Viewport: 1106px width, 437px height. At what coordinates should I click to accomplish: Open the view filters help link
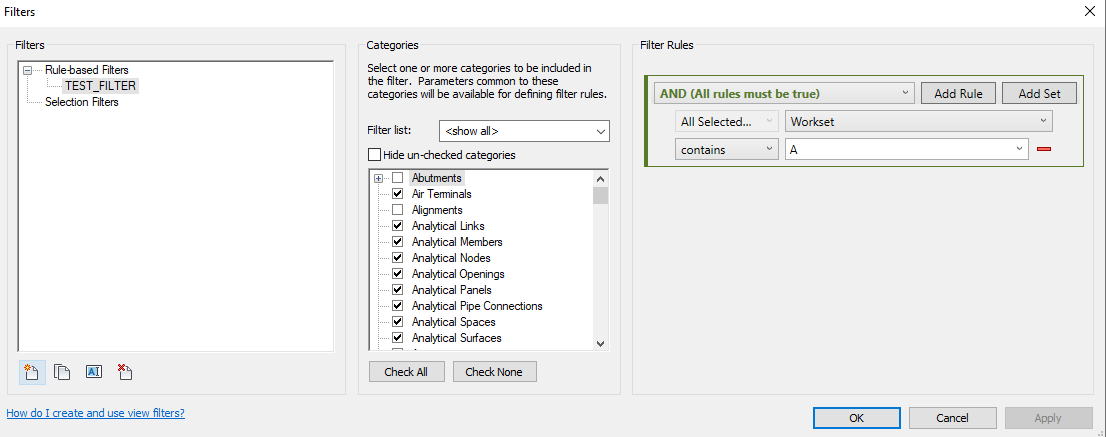tap(95, 413)
